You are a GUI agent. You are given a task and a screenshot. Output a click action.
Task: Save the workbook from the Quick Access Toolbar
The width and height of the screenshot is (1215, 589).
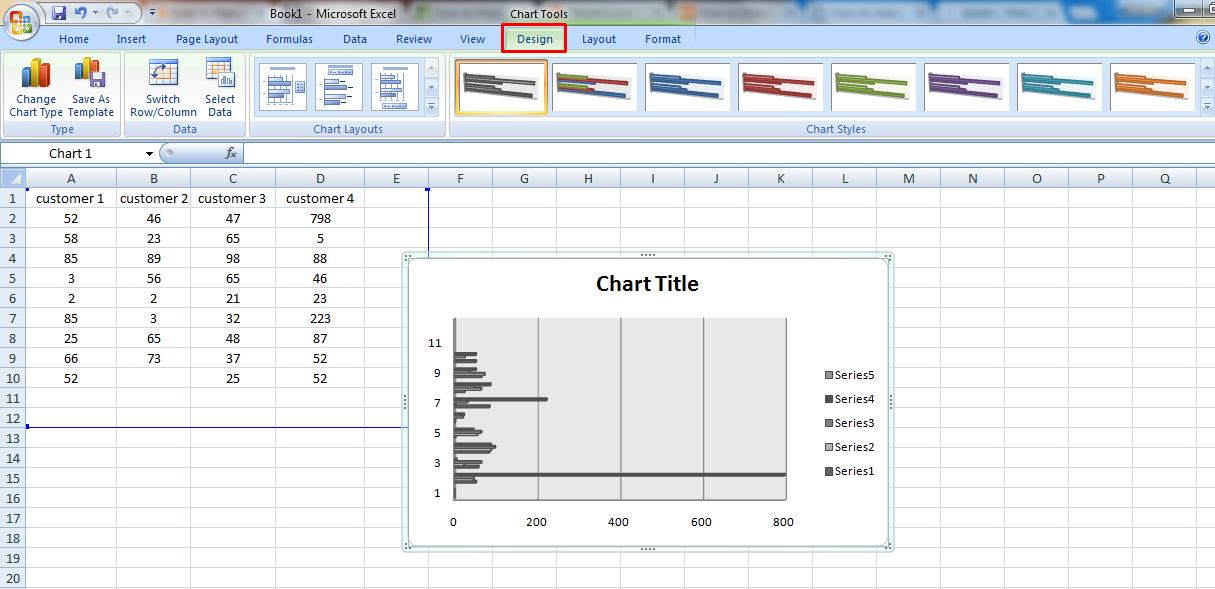pos(58,14)
